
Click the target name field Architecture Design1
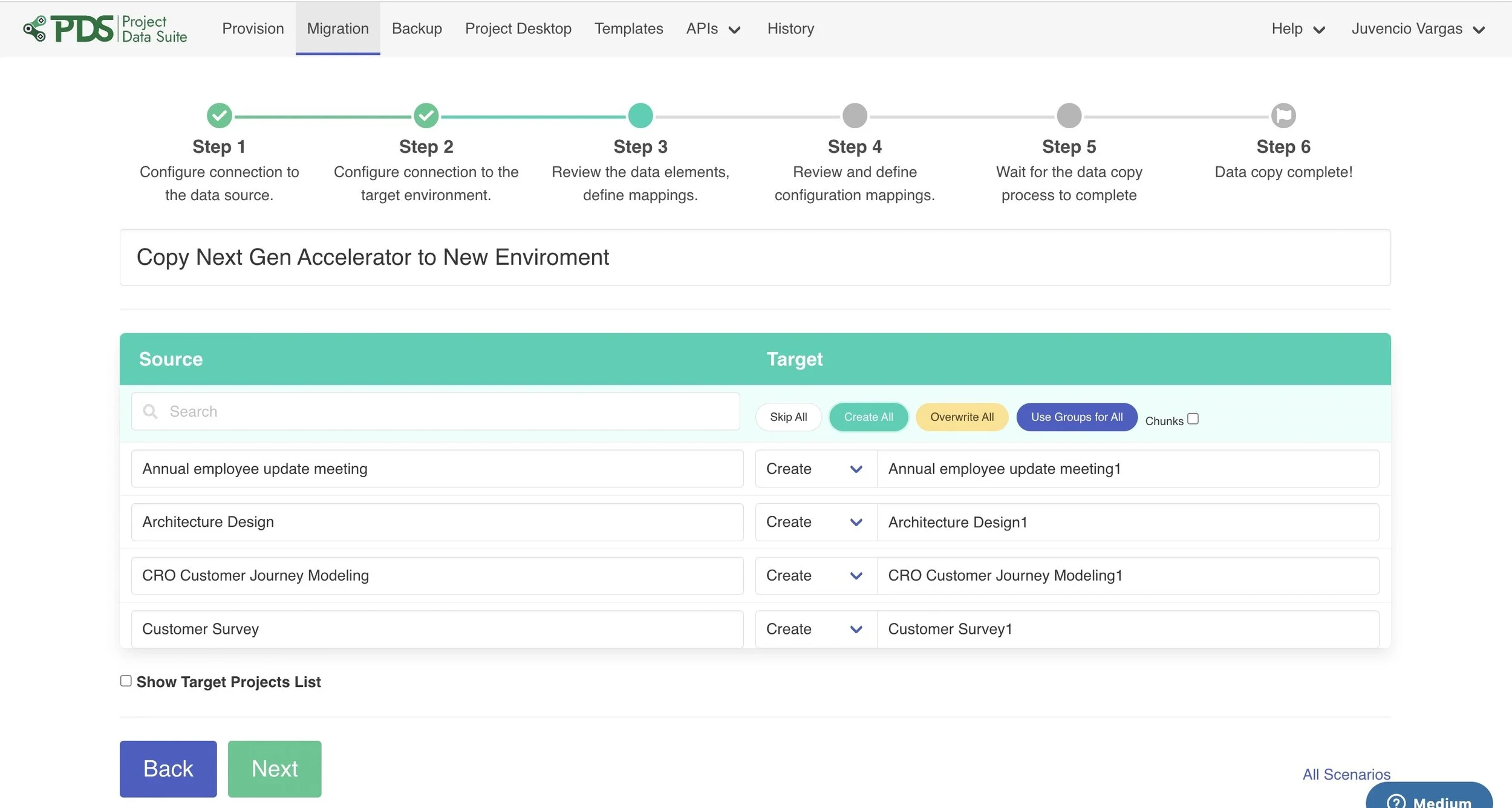pos(1127,522)
